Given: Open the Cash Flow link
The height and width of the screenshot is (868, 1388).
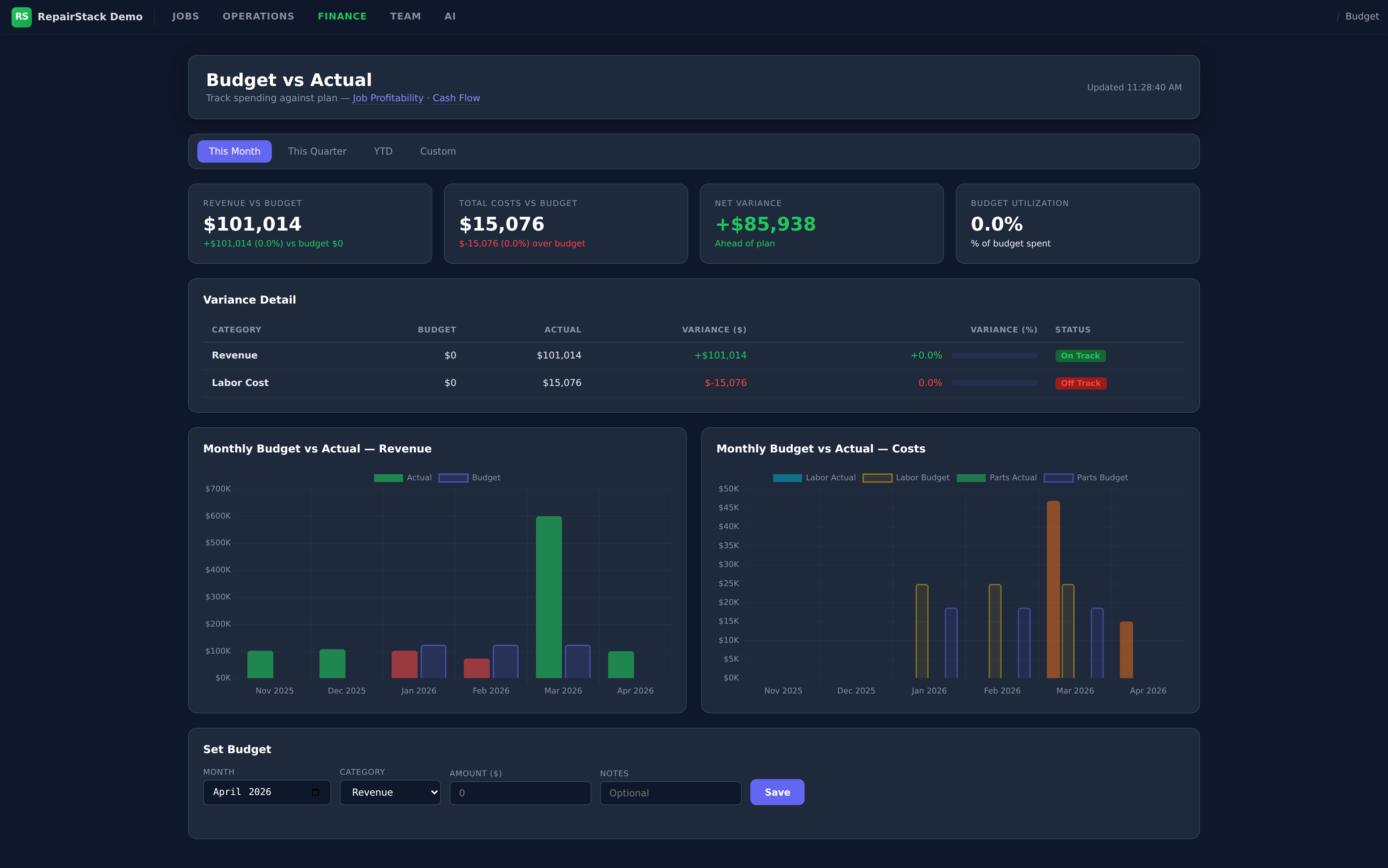Looking at the screenshot, I should click(456, 98).
